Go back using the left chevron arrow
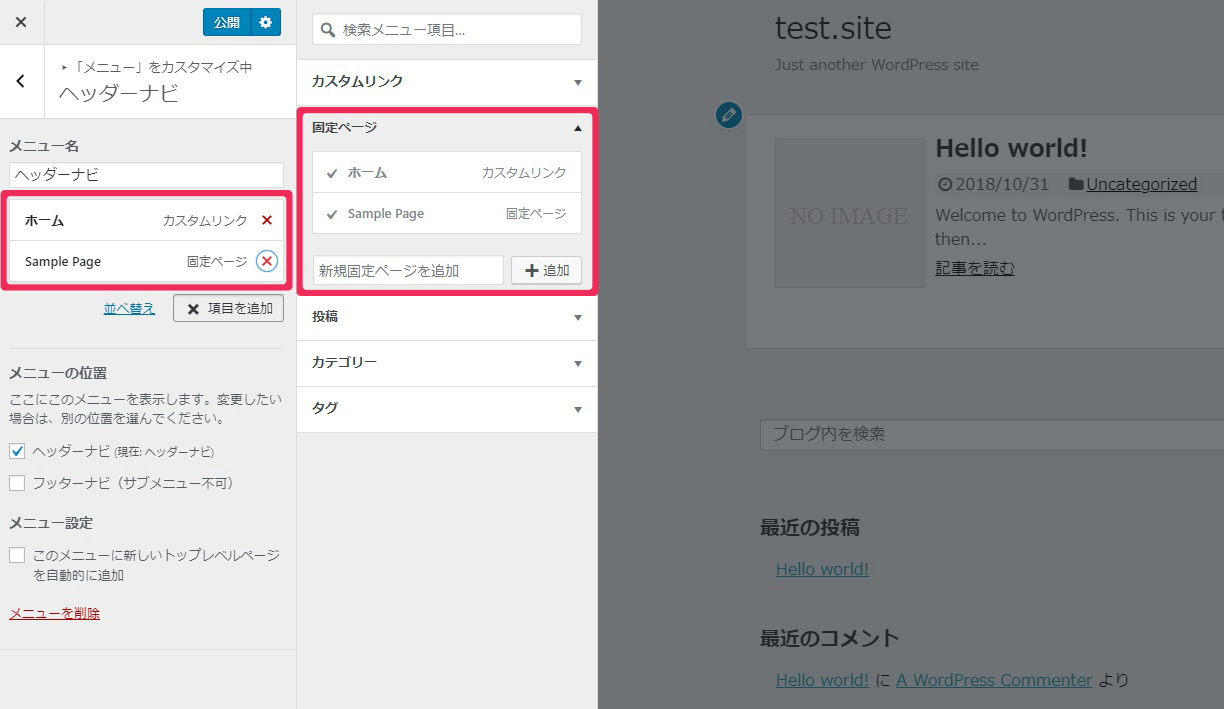The image size is (1224, 709). 21,82
